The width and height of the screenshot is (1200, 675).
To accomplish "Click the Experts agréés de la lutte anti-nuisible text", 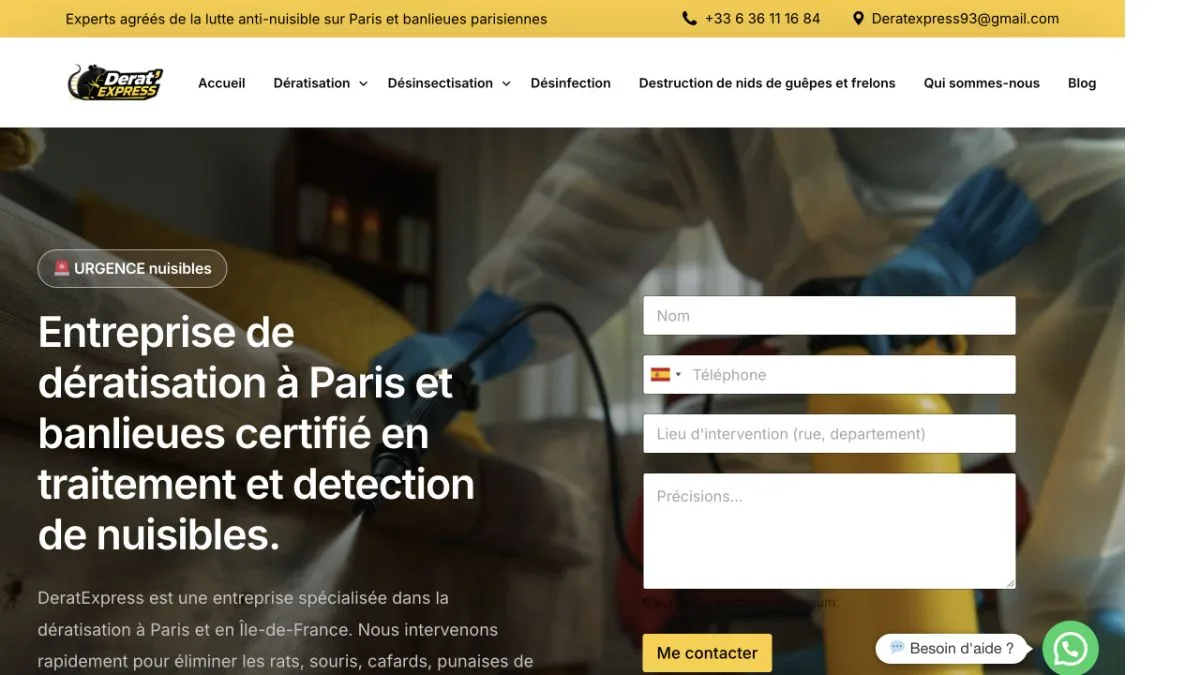I will [306, 18].
